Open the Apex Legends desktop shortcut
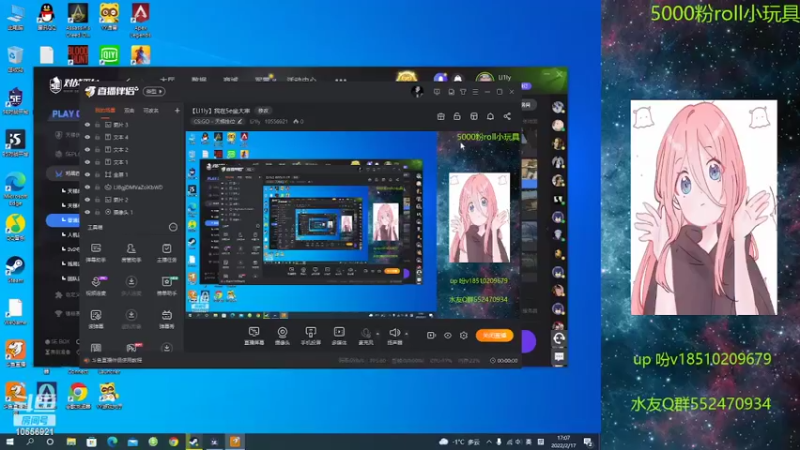Image resolution: width=800 pixels, height=450 pixels. (x=140, y=19)
